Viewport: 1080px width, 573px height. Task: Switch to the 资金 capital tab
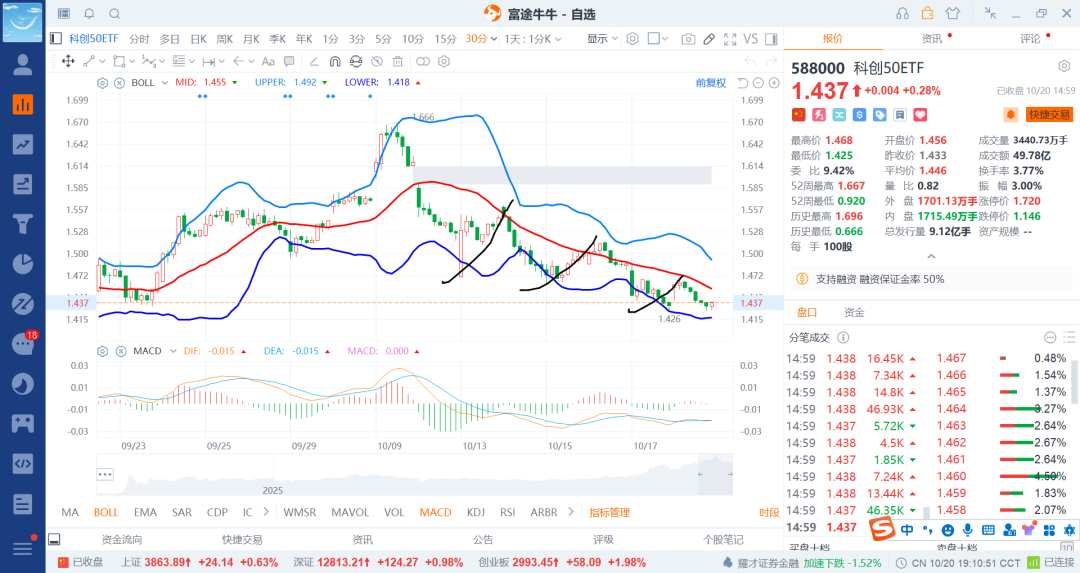854,312
